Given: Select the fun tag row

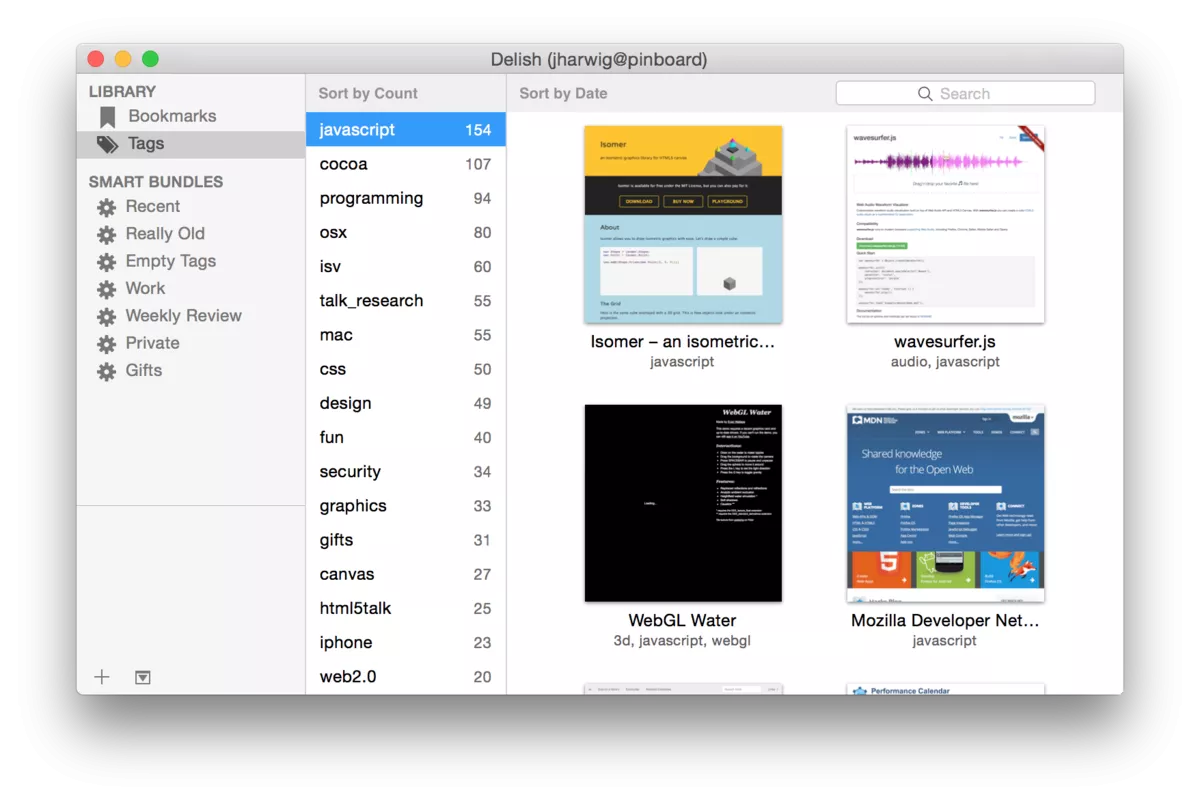Looking at the screenshot, I should [x=406, y=437].
